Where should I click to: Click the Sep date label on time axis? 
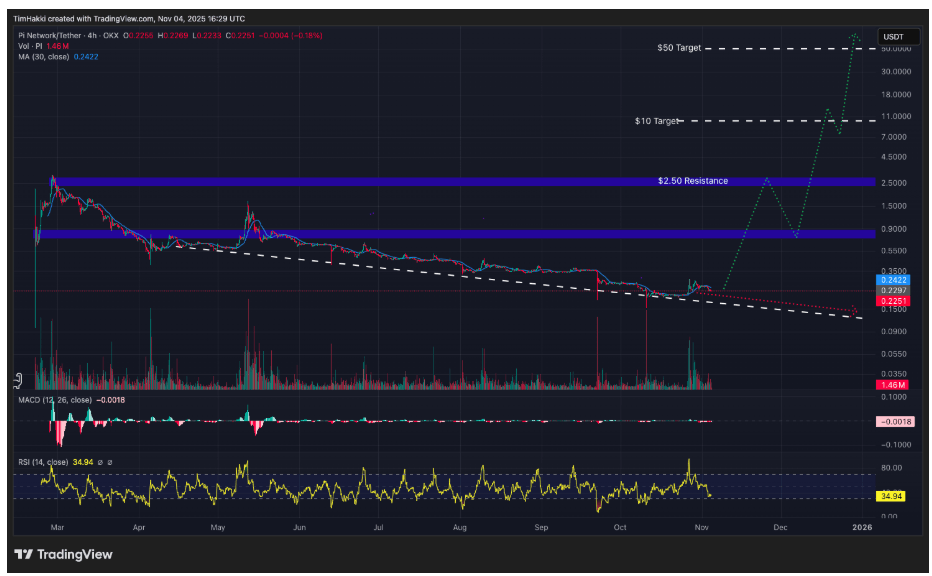tap(541, 527)
